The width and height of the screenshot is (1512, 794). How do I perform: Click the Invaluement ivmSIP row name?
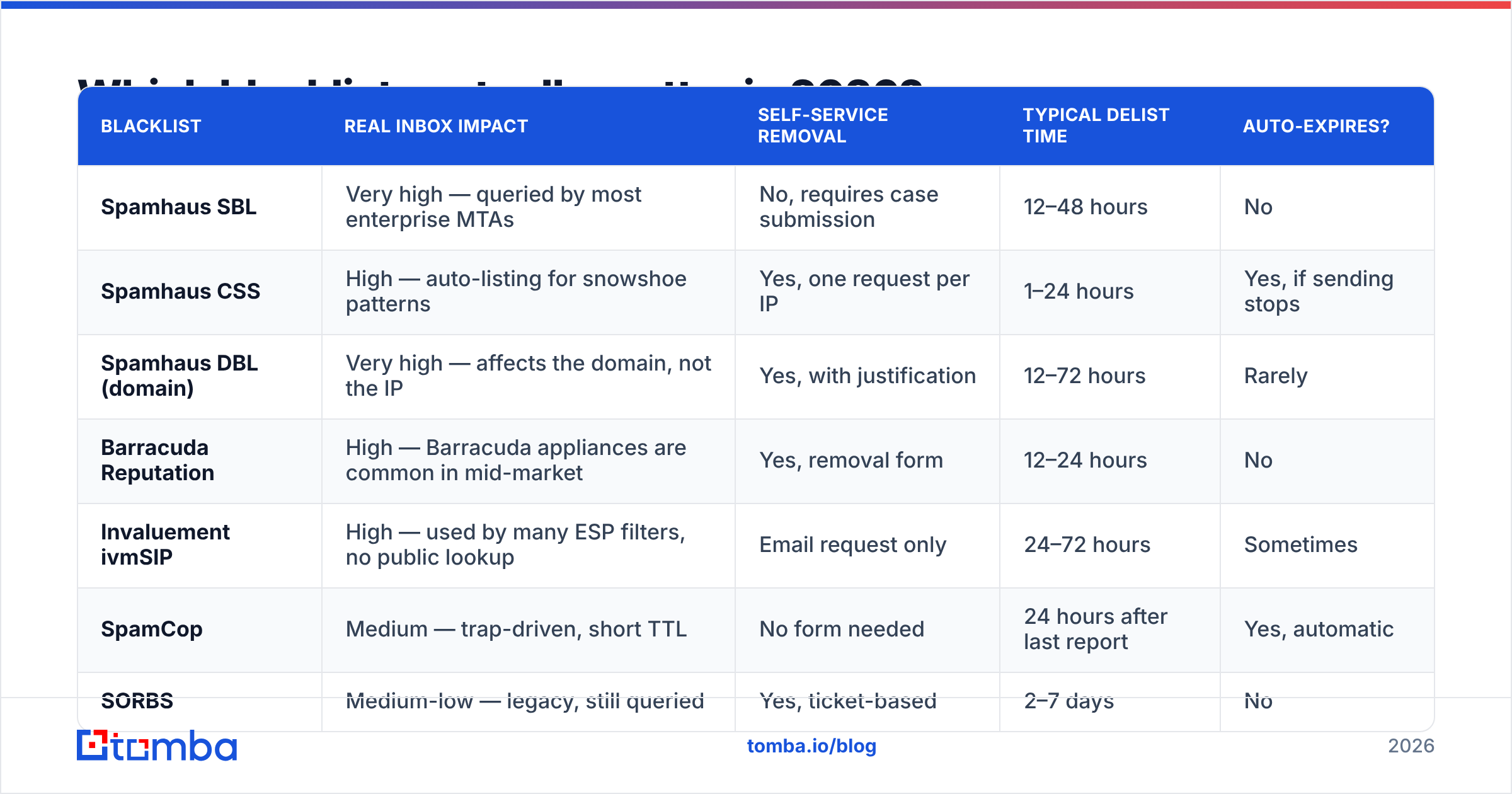[165, 544]
